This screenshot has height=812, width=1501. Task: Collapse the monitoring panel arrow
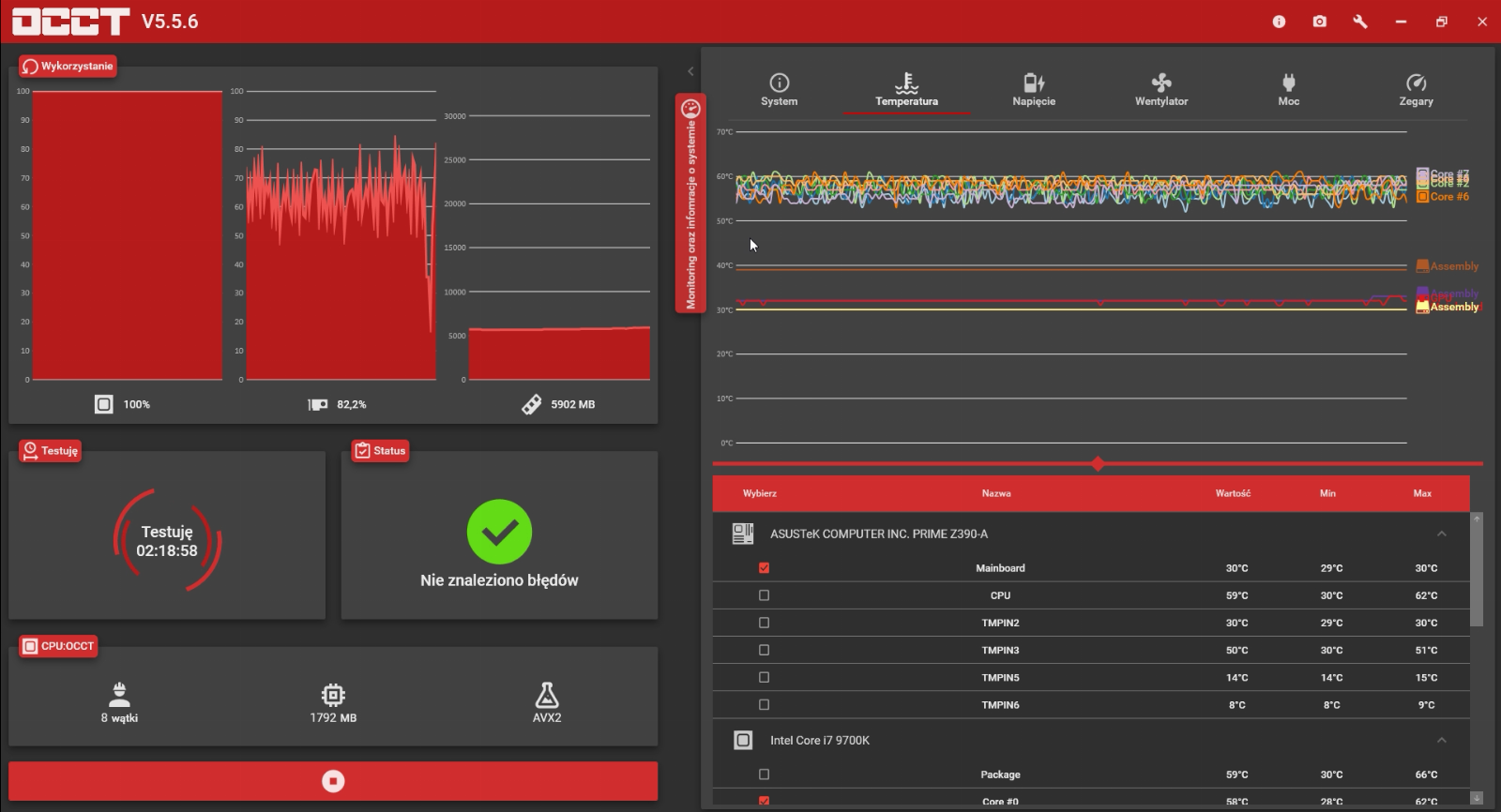click(690, 71)
